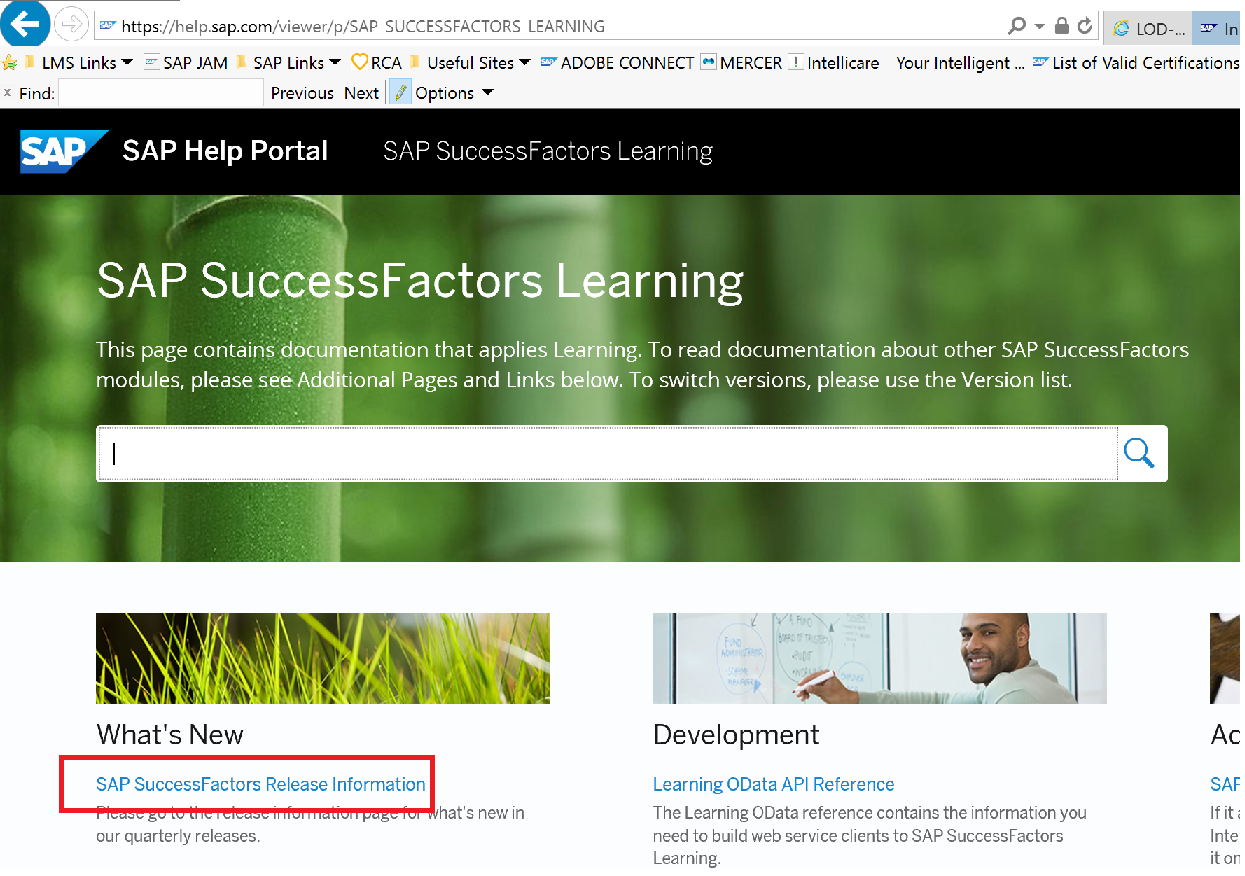This screenshot has height=876, width=1245.
Task: Click the browser Back arrow button
Action: coord(25,23)
